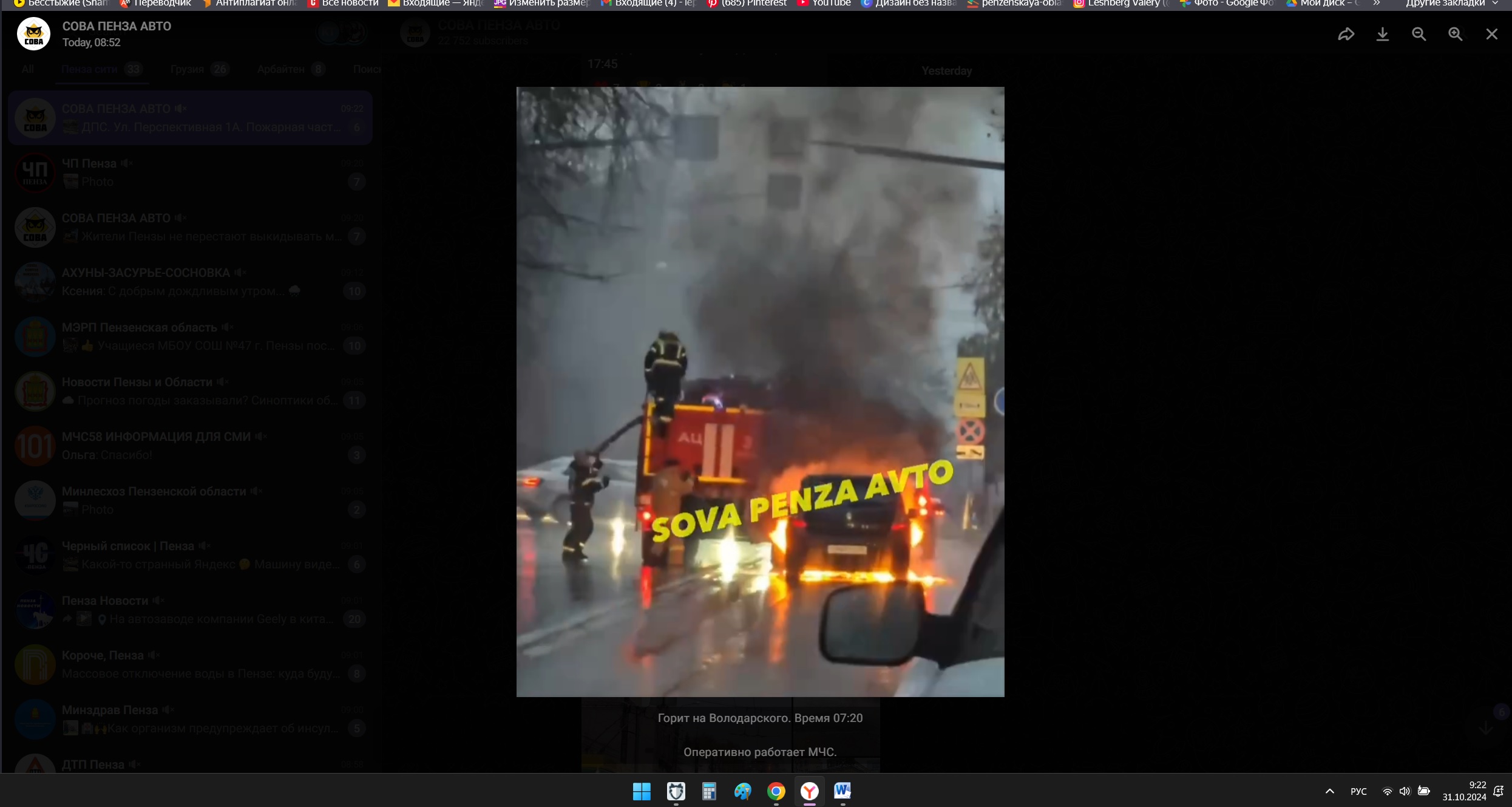The height and width of the screenshot is (807, 1512).
Task: Zoom in using the magnifier plus icon
Action: pos(1455,34)
